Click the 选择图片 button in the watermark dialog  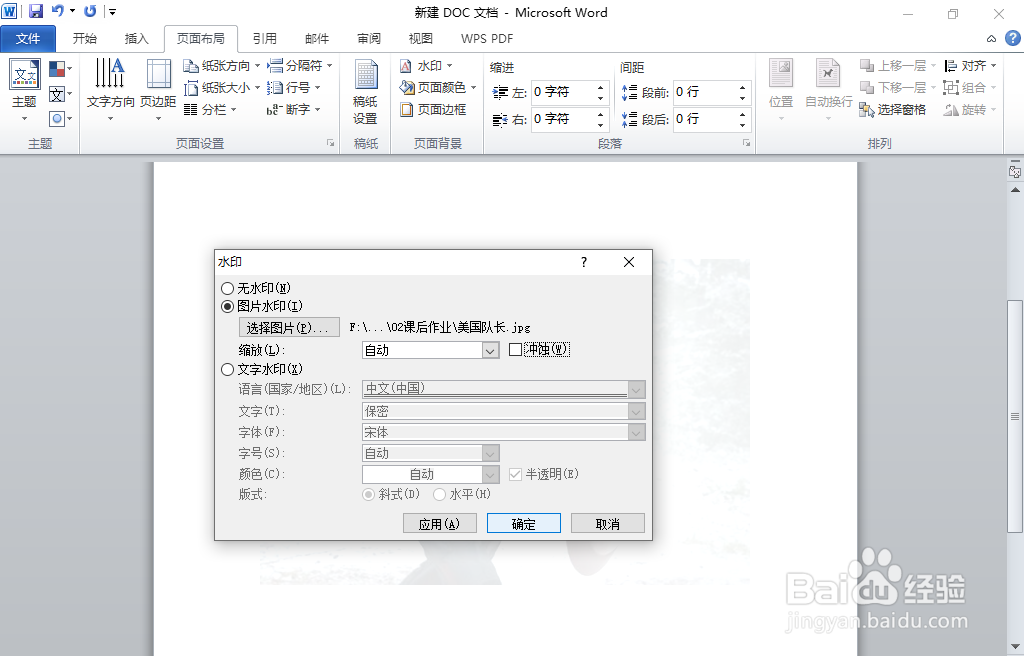click(287, 327)
